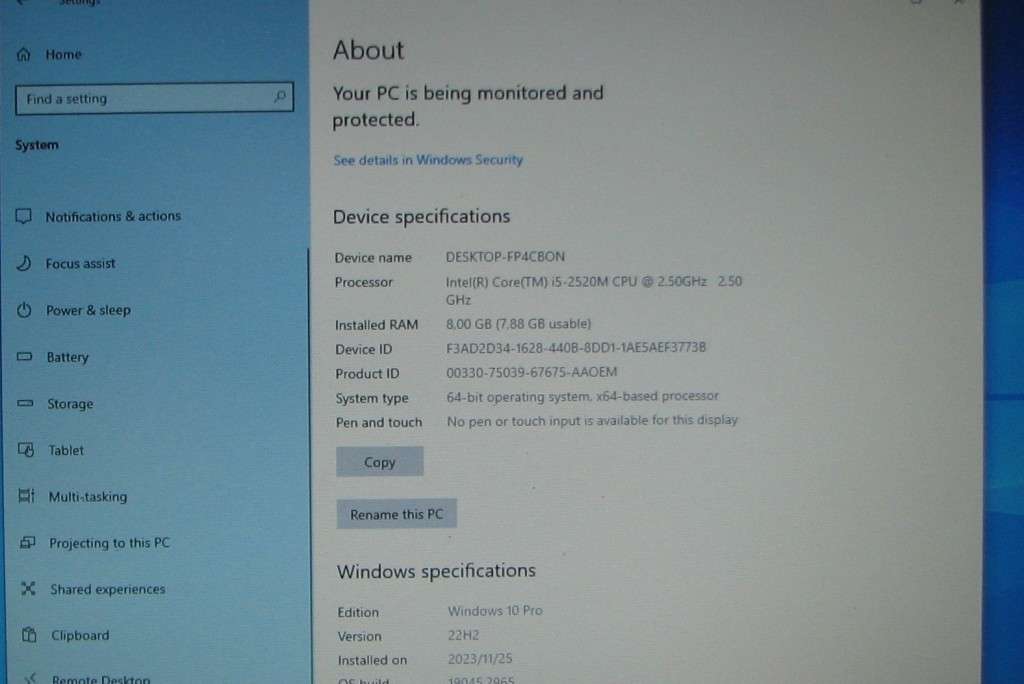Select the Notifications & actions bell icon
The height and width of the screenshot is (684, 1024).
click(x=23, y=215)
